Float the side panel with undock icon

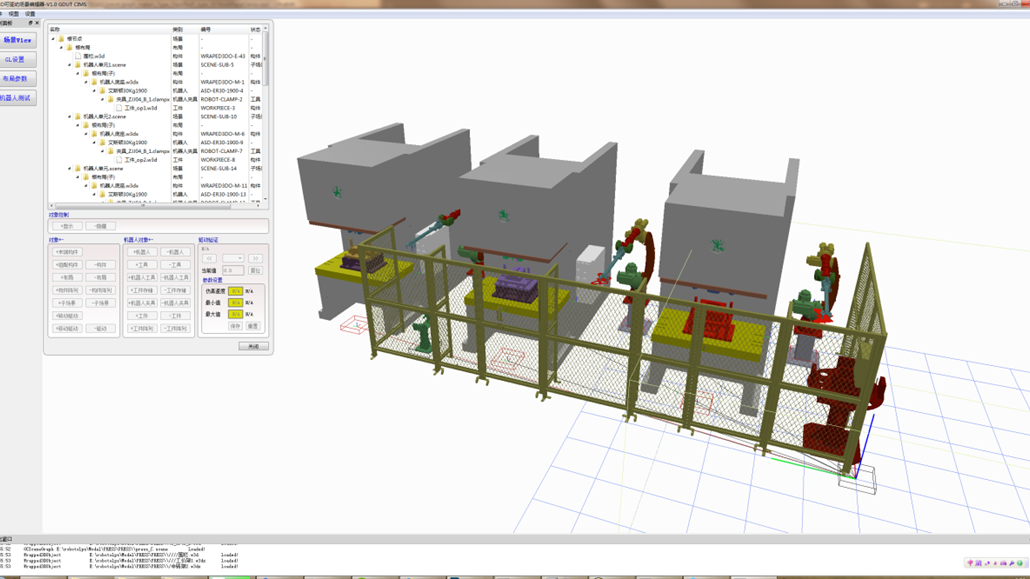[30, 23]
